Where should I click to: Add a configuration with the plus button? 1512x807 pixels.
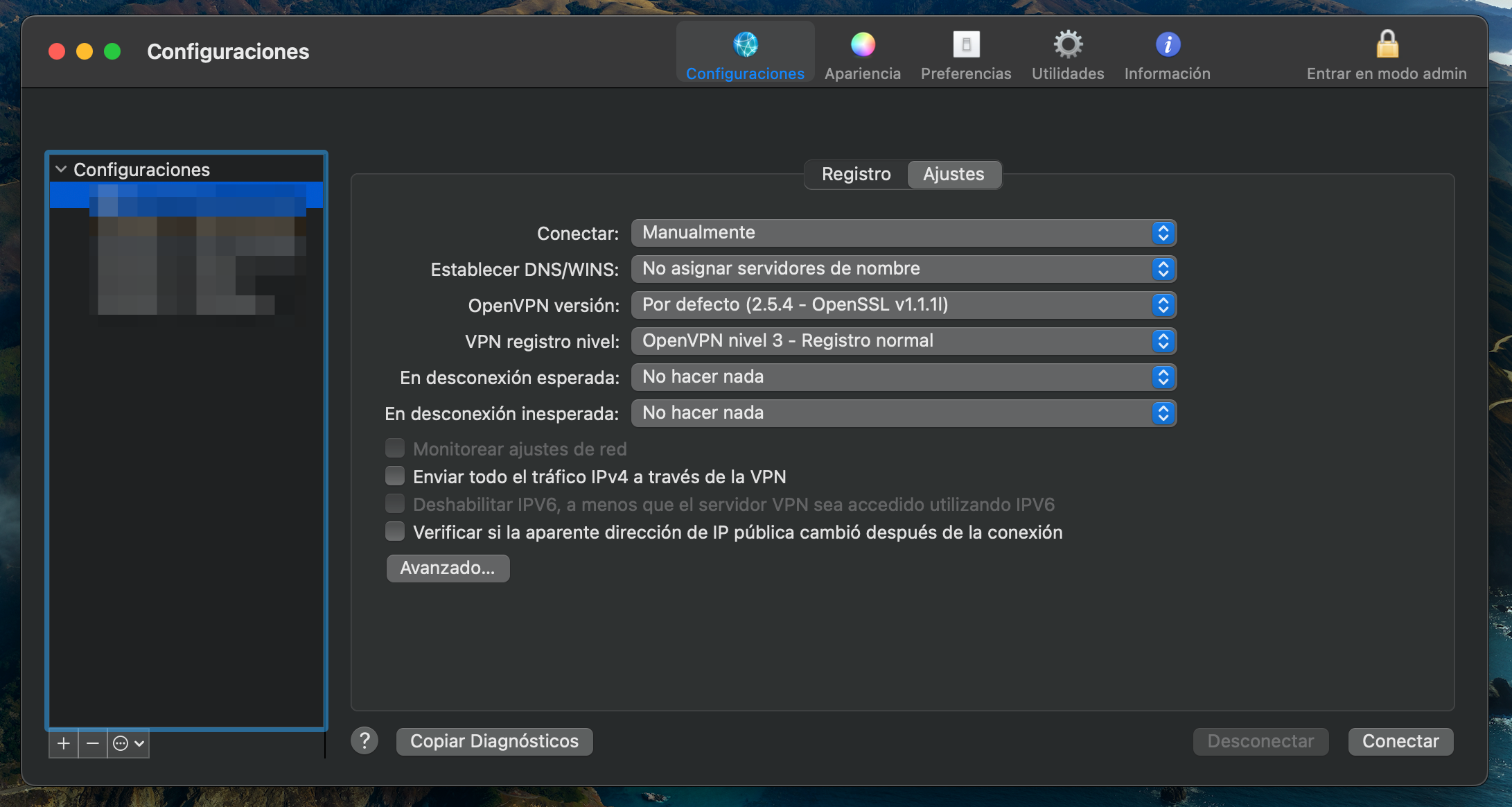pos(63,743)
